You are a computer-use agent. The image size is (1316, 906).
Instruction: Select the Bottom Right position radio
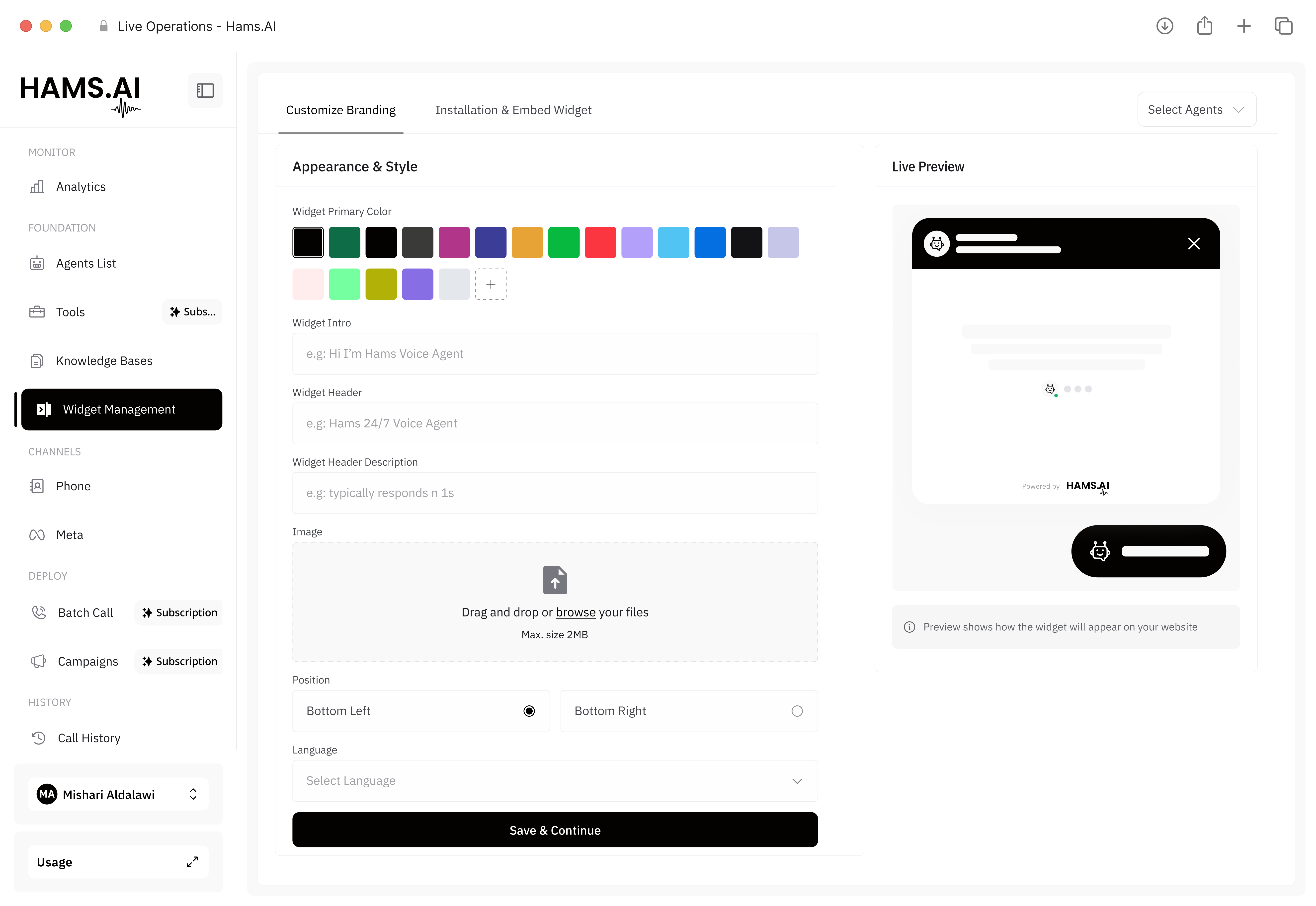coord(797,711)
